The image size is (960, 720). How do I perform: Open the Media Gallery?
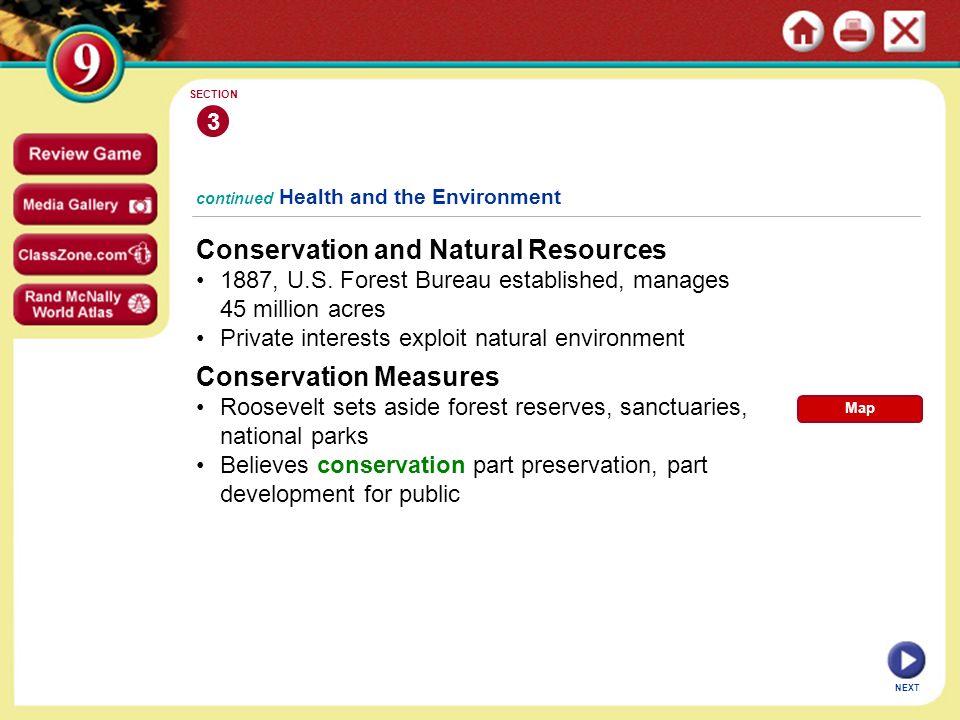click(x=85, y=204)
